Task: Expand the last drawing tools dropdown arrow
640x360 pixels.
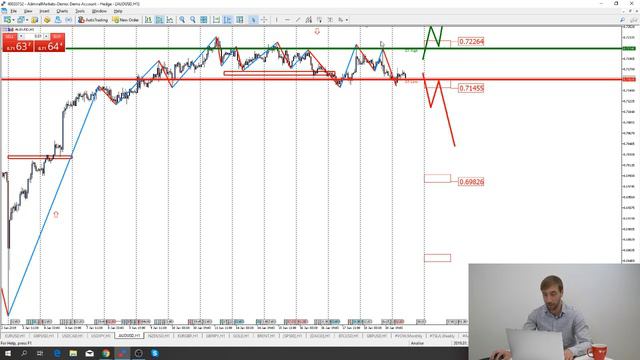Action: click(x=347, y=20)
